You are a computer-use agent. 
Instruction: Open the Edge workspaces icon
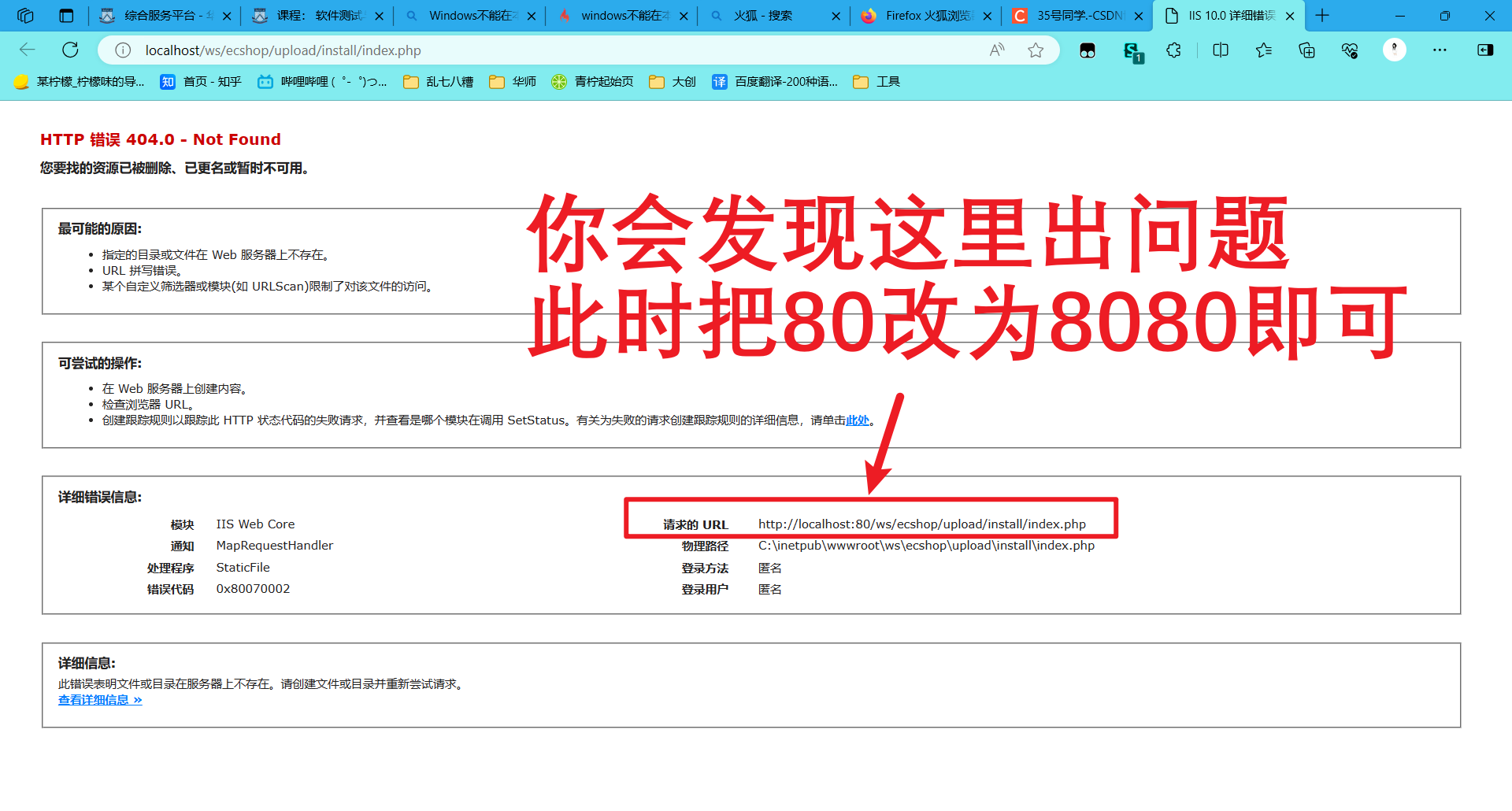[25, 15]
